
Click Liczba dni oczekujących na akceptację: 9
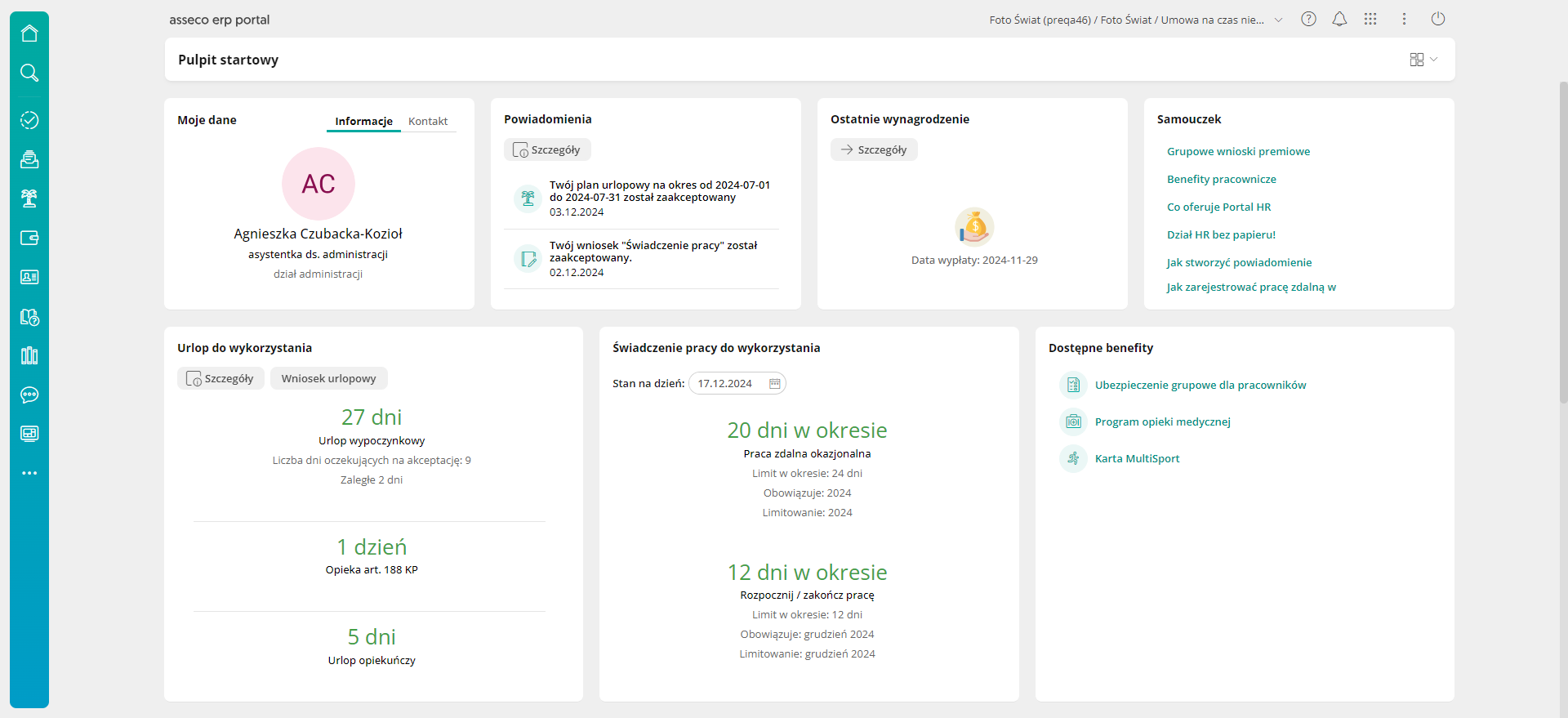[372, 460]
